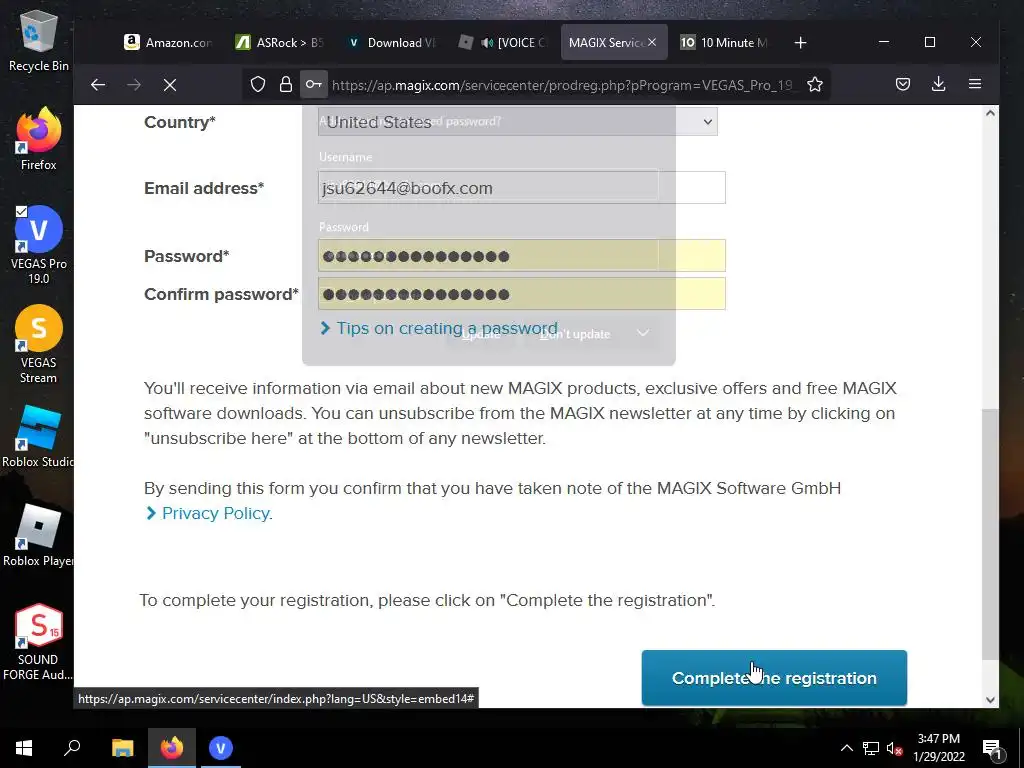The image size is (1024, 768).
Task: Open the Roblox Studio desktop shortcut
Action: 38,436
